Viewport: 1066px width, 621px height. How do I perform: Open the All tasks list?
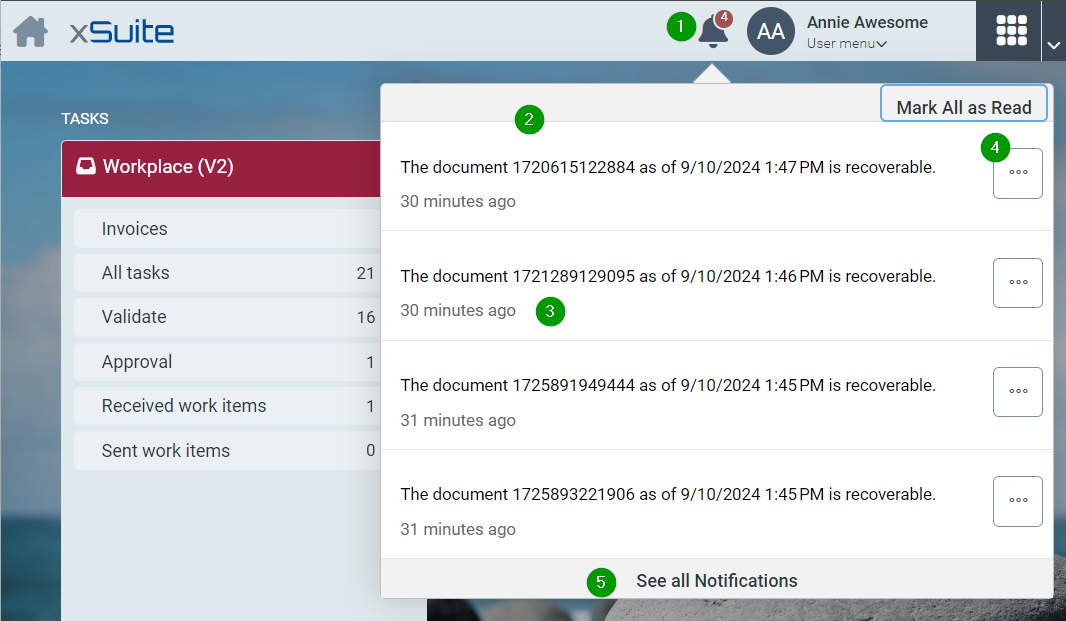pyautogui.click(x=135, y=273)
